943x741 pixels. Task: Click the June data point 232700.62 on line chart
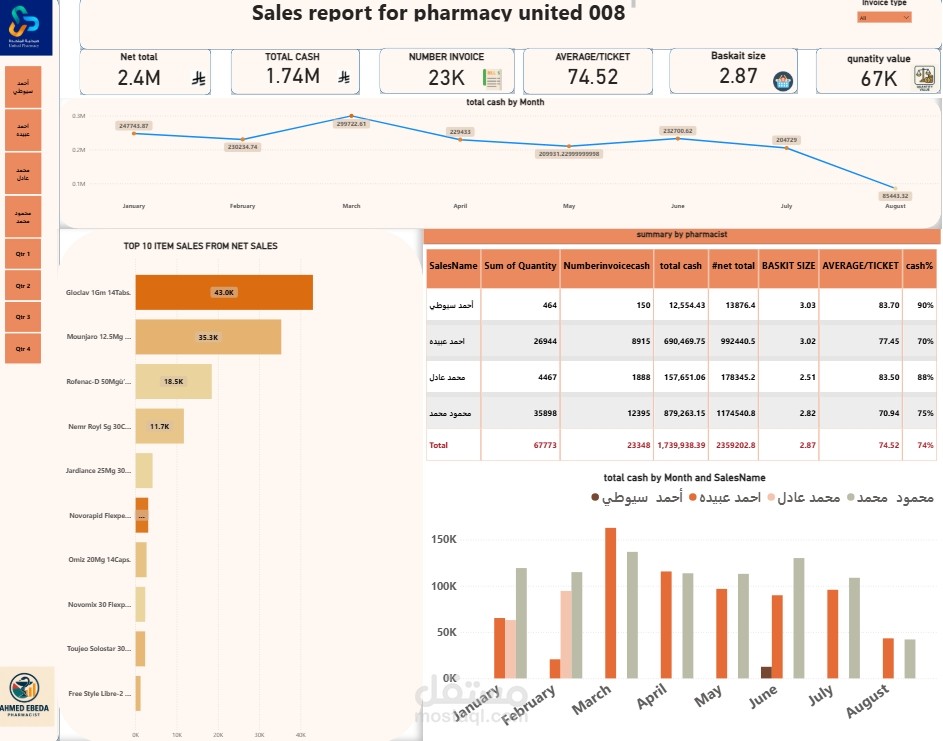(678, 138)
